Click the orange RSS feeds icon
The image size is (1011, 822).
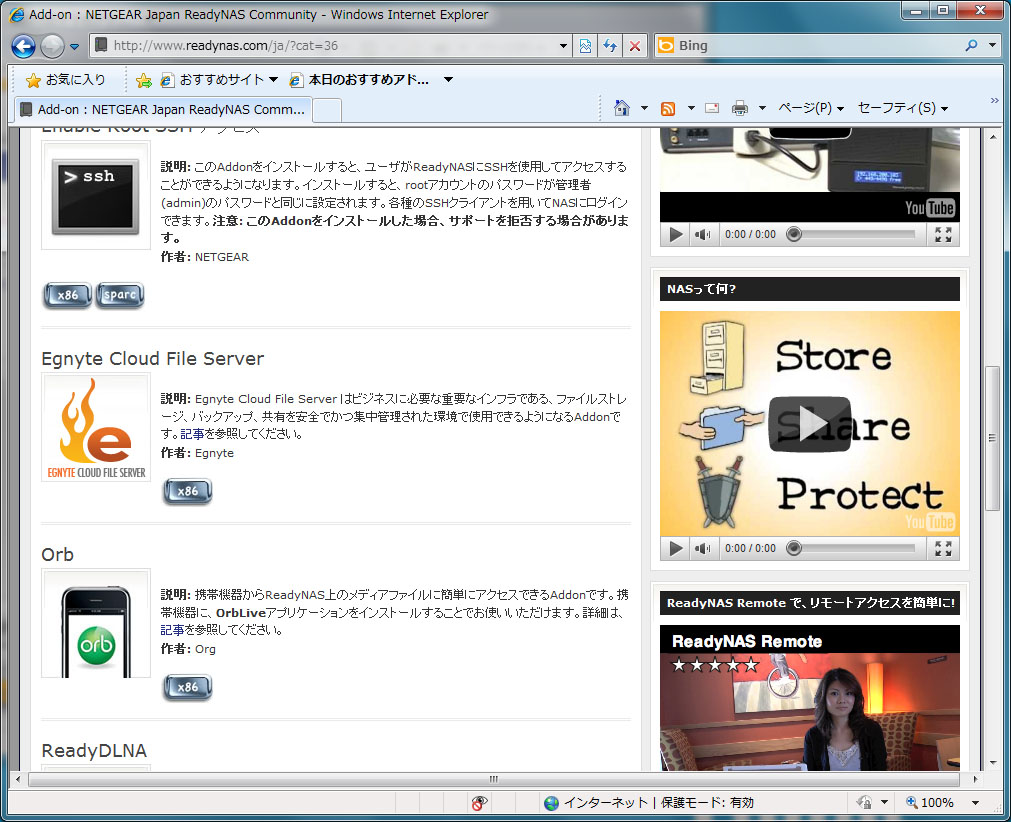(x=669, y=108)
